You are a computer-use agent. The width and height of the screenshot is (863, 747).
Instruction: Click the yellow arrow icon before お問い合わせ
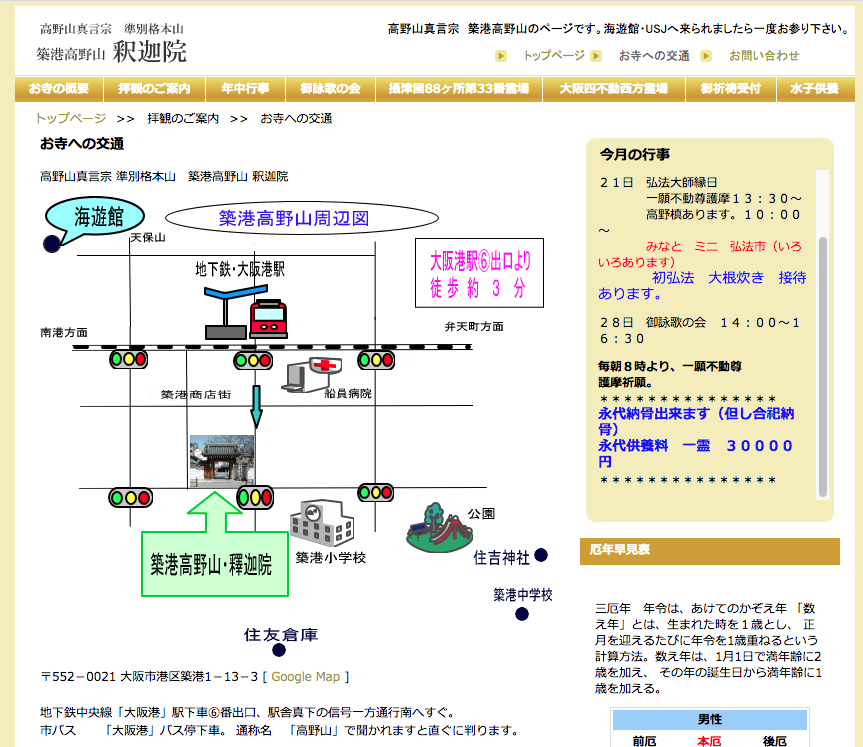click(706, 56)
